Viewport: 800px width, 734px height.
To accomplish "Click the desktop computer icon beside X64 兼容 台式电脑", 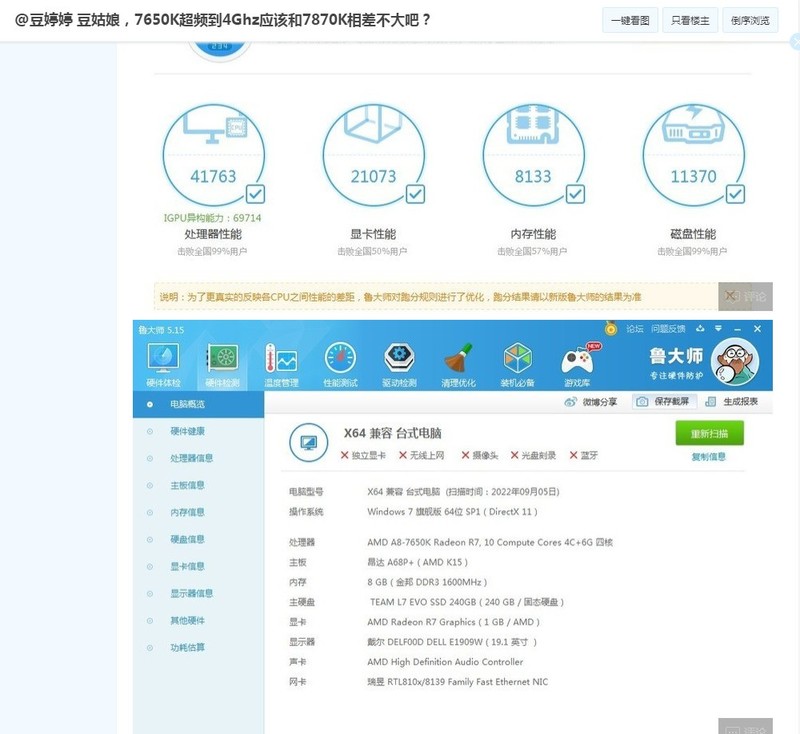I will pos(308,442).
